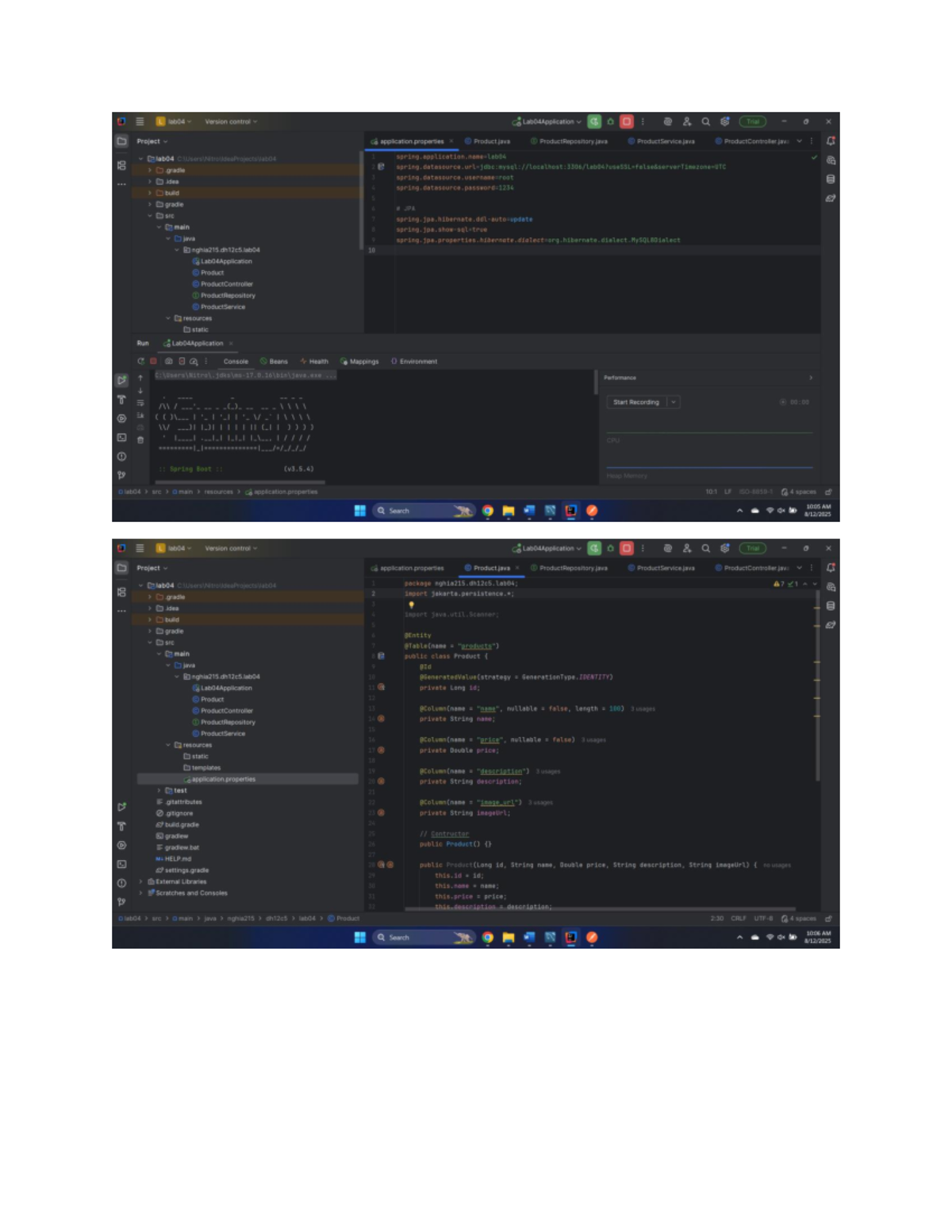Open ProductRepository.java tab in the Product.java editor window
952x1232 pixels.
click(569, 568)
